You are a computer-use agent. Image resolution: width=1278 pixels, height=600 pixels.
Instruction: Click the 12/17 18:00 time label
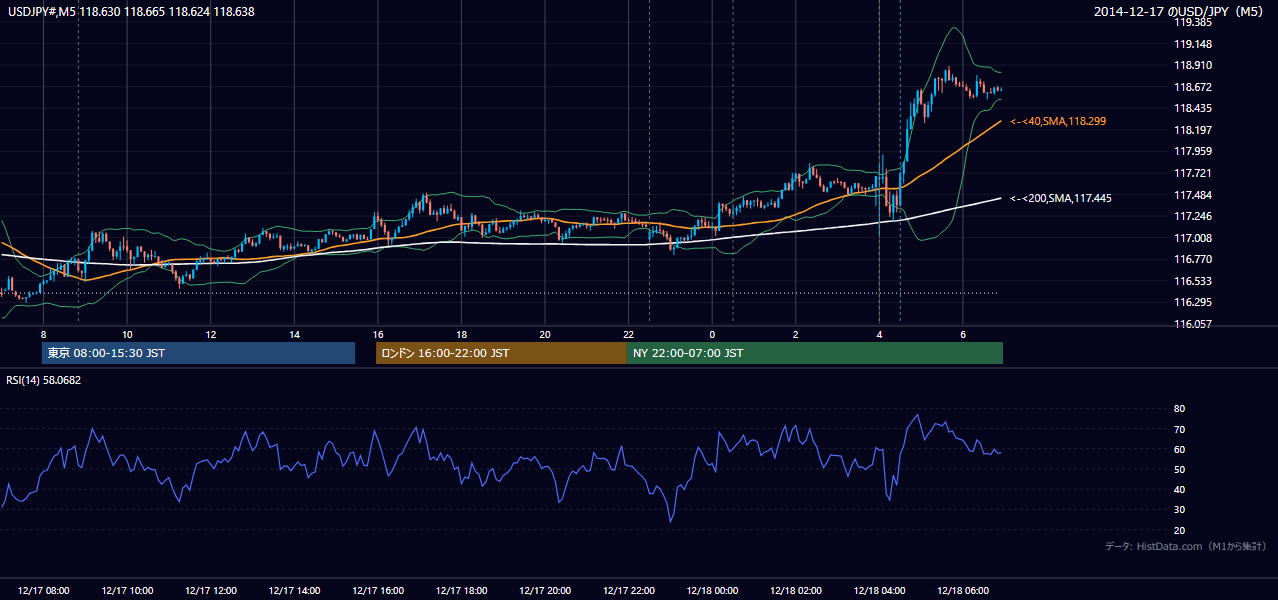pos(461,591)
